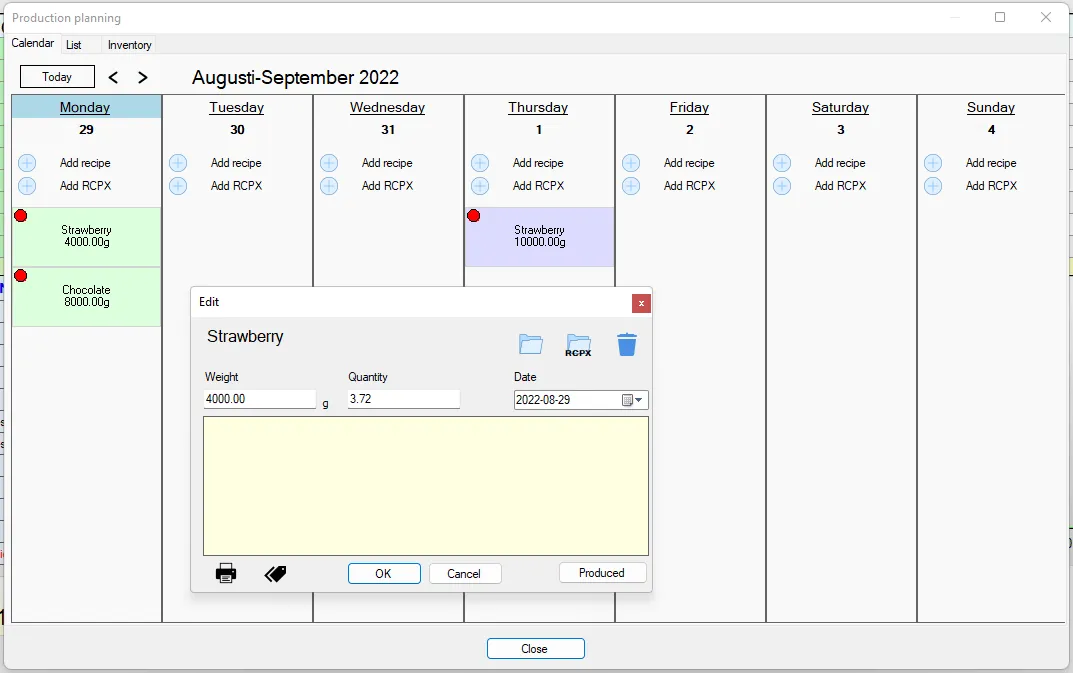Click the plus icon beside Sunday Add recipe
This screenshot has width=1073, height=673.
coord(933,163)
